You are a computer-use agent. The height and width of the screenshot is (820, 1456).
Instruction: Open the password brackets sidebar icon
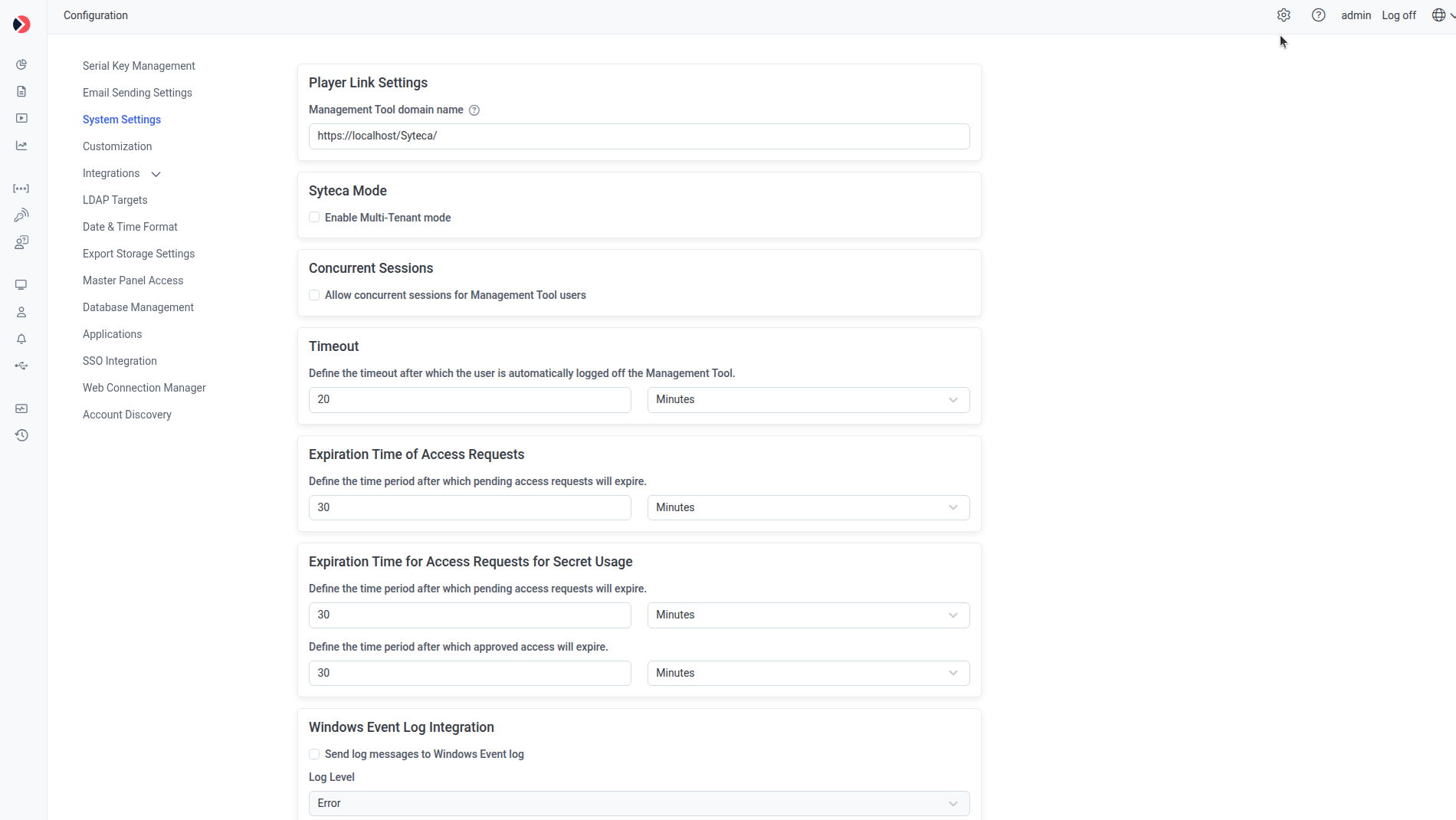[x=21, y=189]
